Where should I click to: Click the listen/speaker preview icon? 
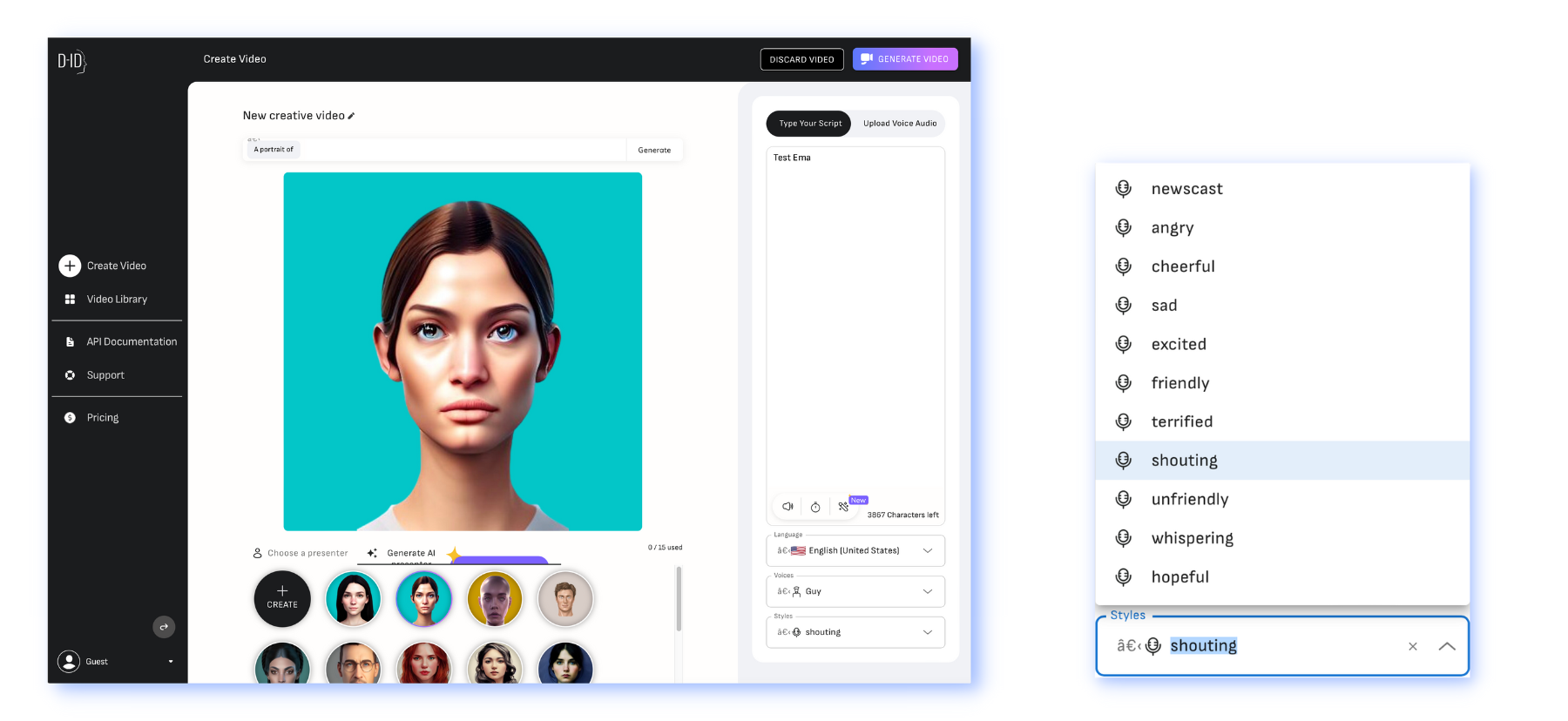click(787, 507)
